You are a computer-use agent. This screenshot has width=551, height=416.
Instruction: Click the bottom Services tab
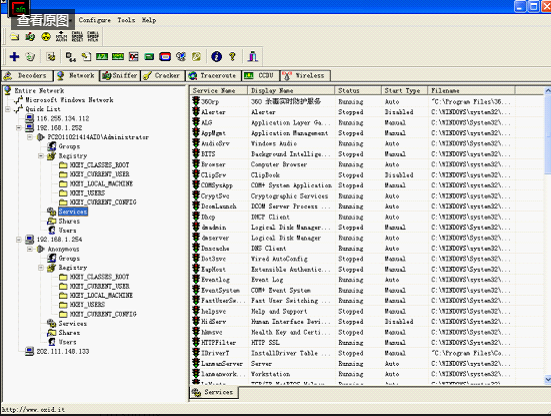[214, 392]
